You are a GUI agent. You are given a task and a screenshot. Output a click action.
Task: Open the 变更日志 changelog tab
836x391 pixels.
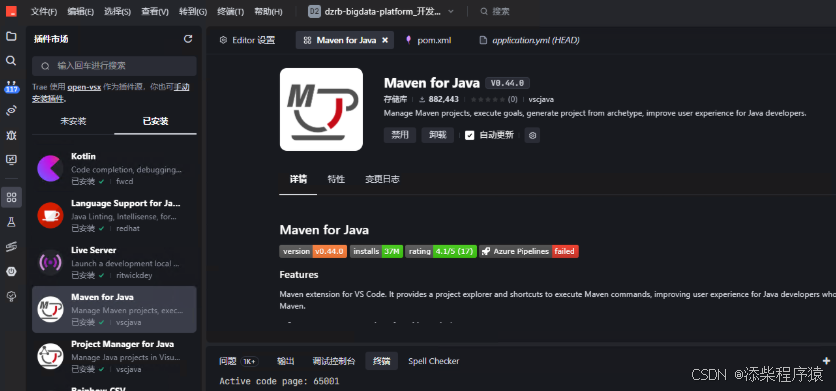tap(382, 179)
